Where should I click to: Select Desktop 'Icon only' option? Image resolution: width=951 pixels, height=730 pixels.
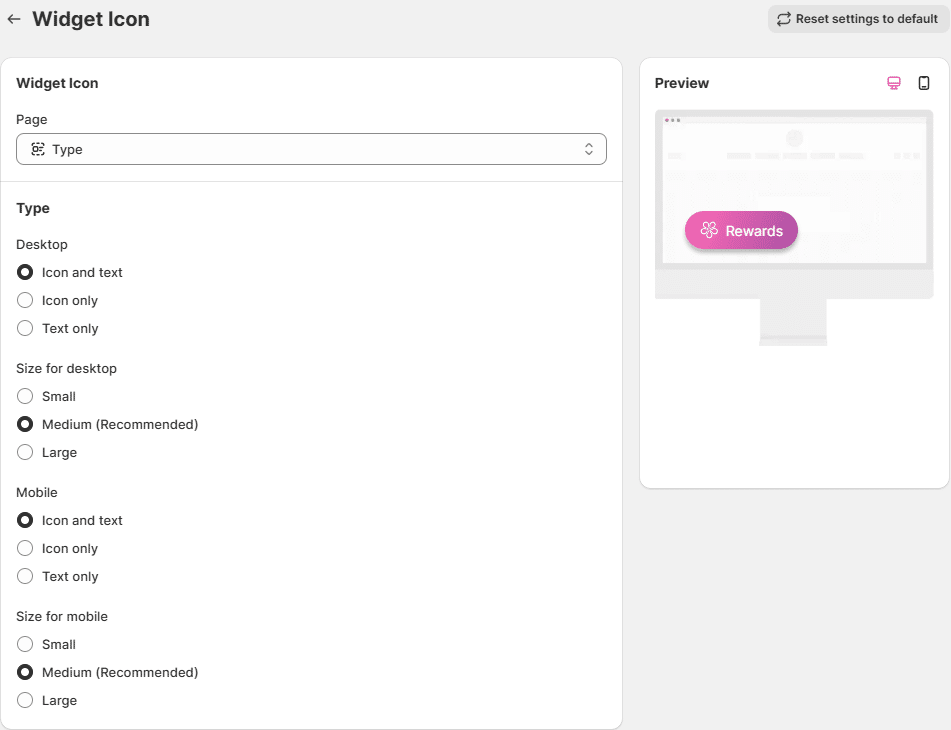[26, 300]
